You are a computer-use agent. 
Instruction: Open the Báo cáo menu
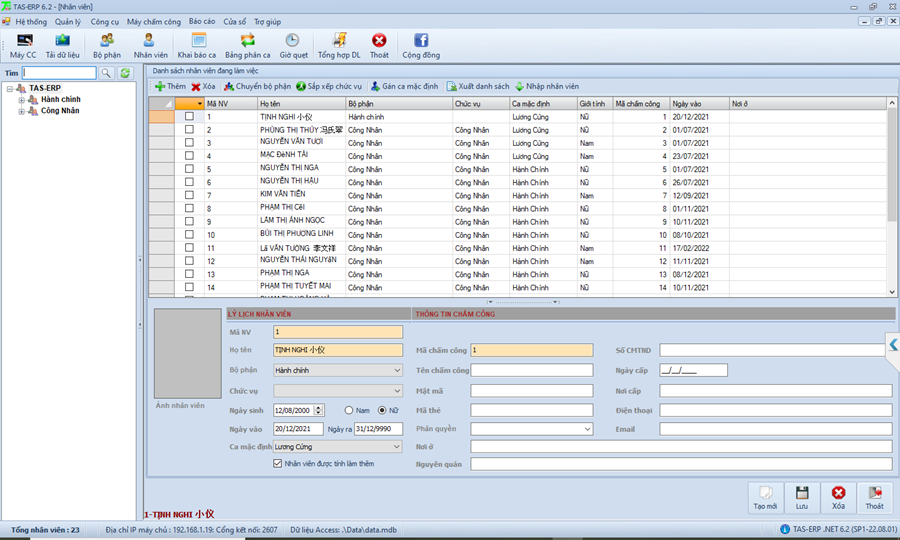pyautogui.click(x=201, y=21)
